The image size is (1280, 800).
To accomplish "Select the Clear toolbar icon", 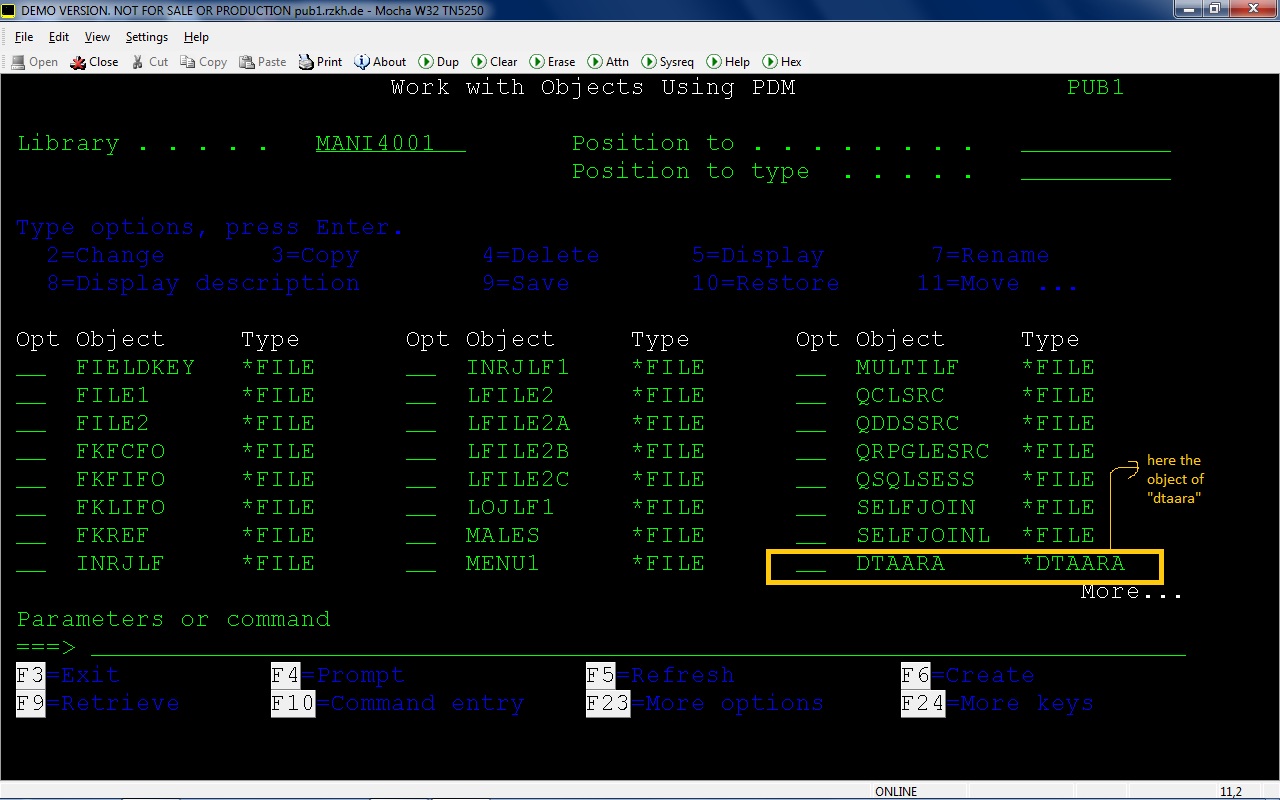I will (493, 61).
